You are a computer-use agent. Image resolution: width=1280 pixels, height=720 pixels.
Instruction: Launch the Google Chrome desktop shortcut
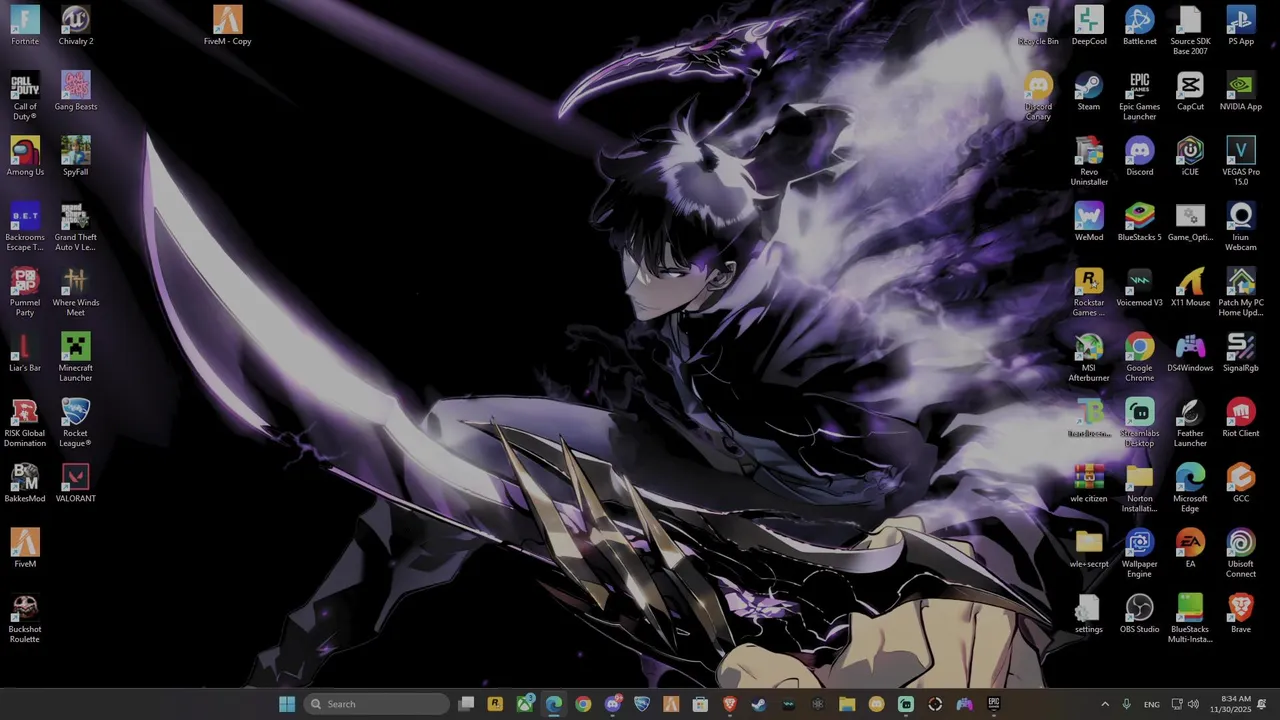[x=1140, y=357]
